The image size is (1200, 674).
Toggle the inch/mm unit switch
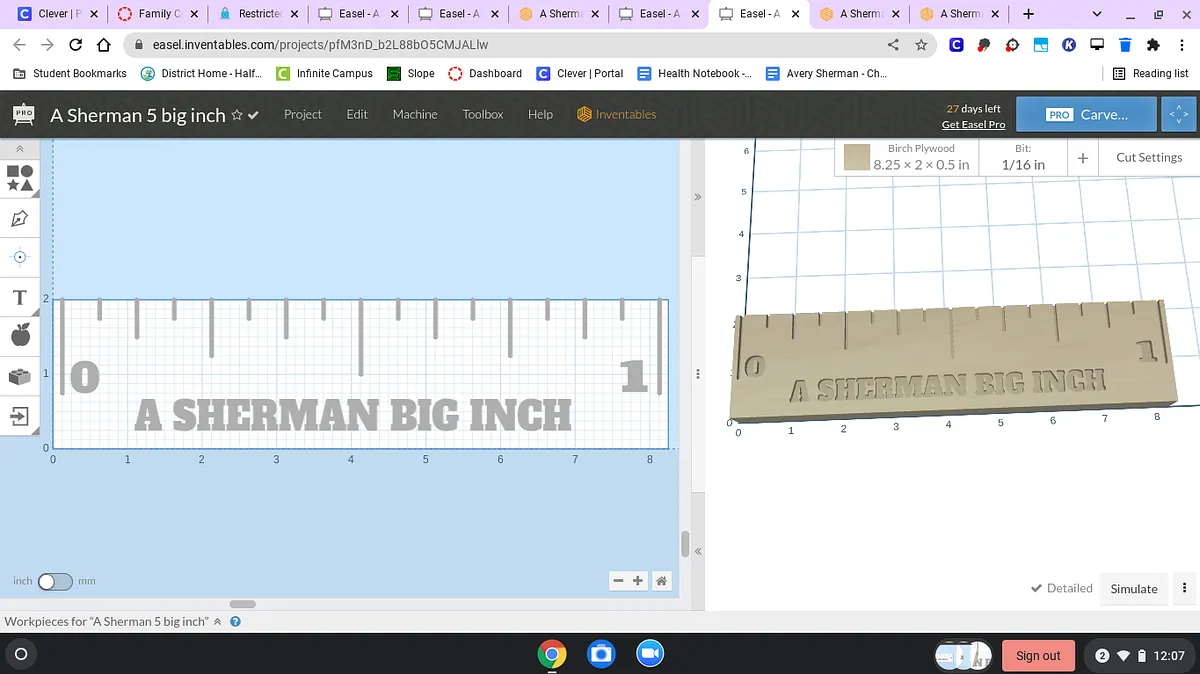coord(55,581)
